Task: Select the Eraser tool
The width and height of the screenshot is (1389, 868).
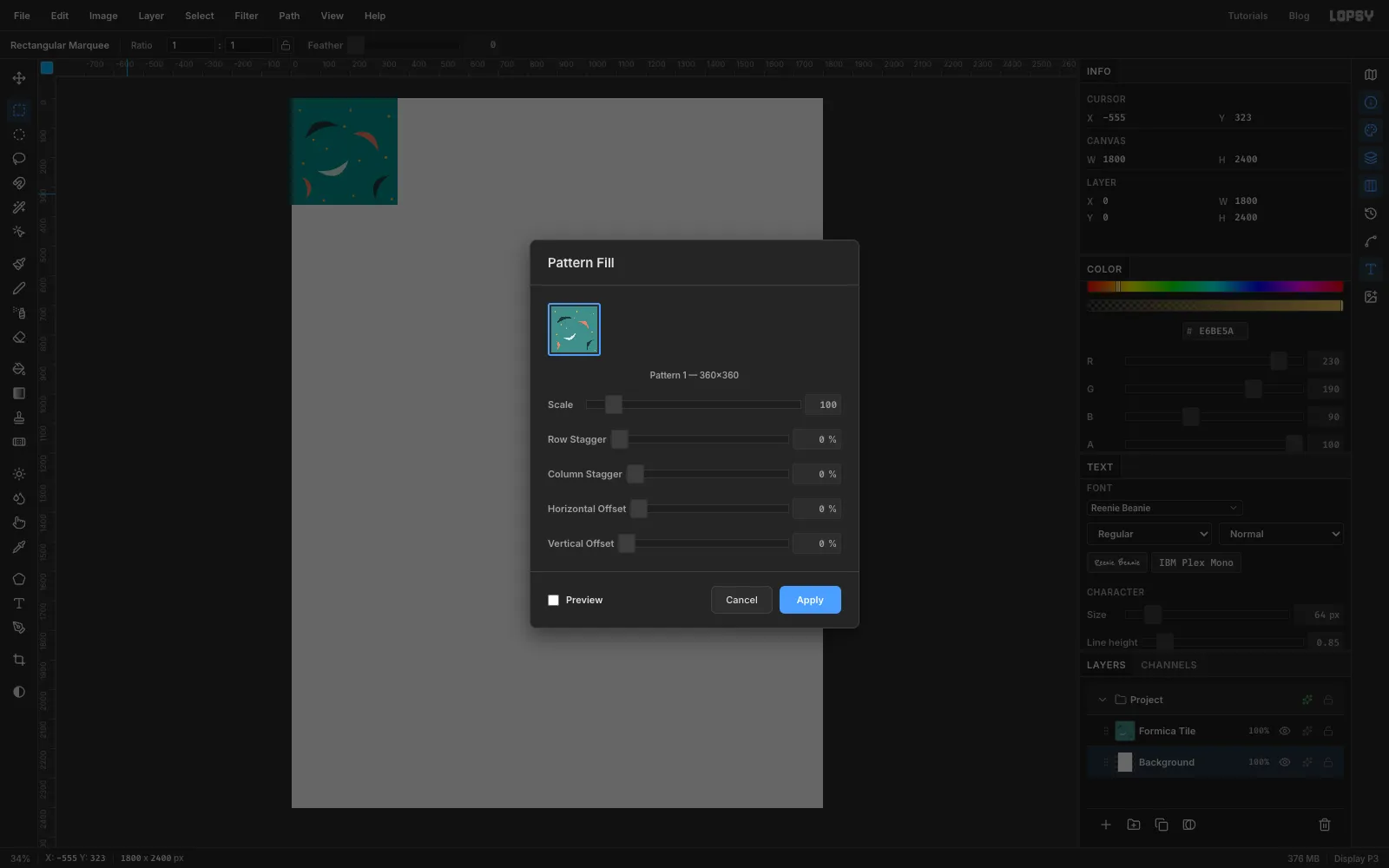Action: [x=19, y=338]
